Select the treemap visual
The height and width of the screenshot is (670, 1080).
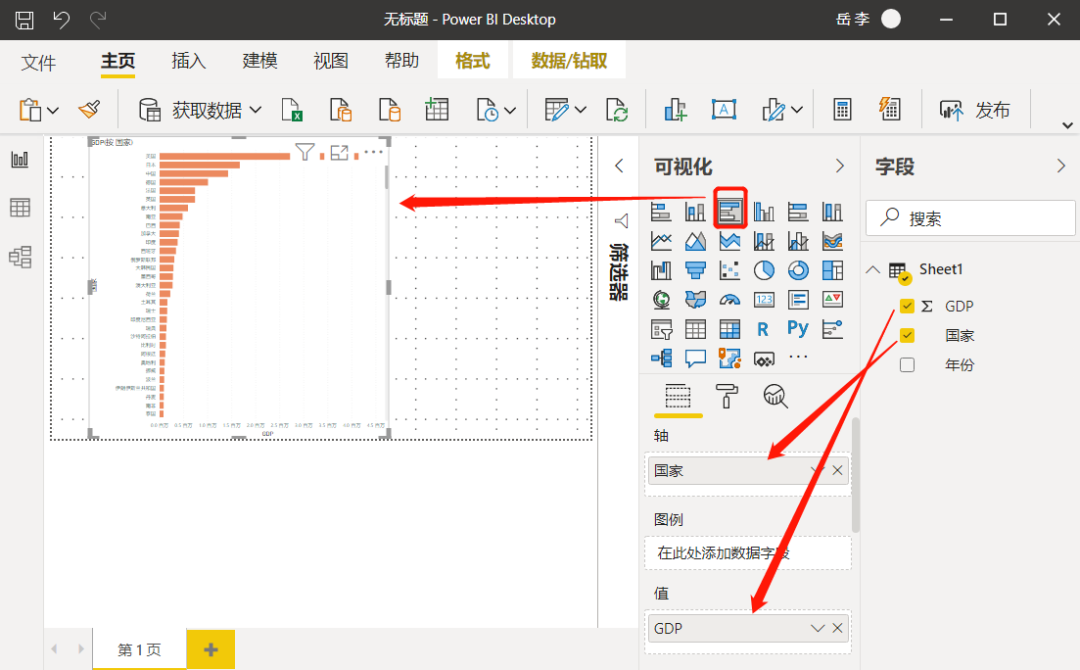click(832, 270)
